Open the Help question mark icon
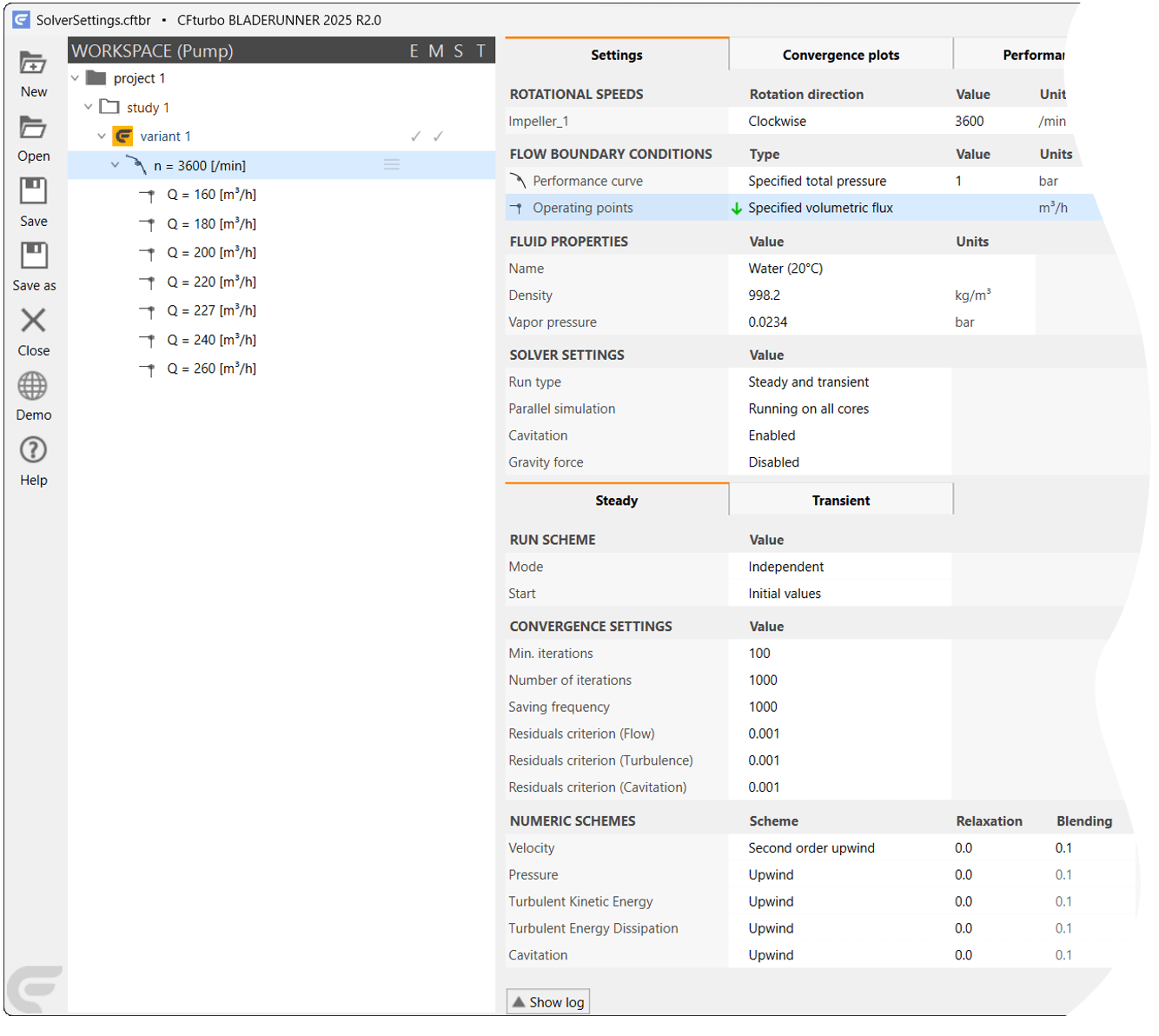 pos(33,450)
